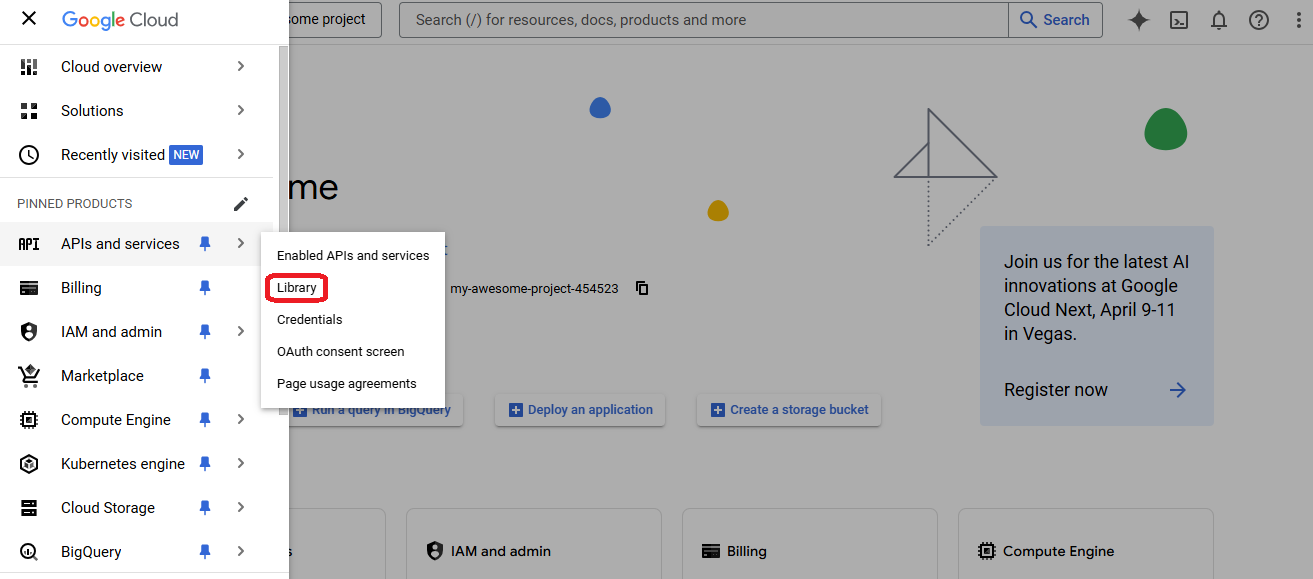Toggle the pin on IAM and admin
The image size is (1313, 579).
click(x=205, y=332)
